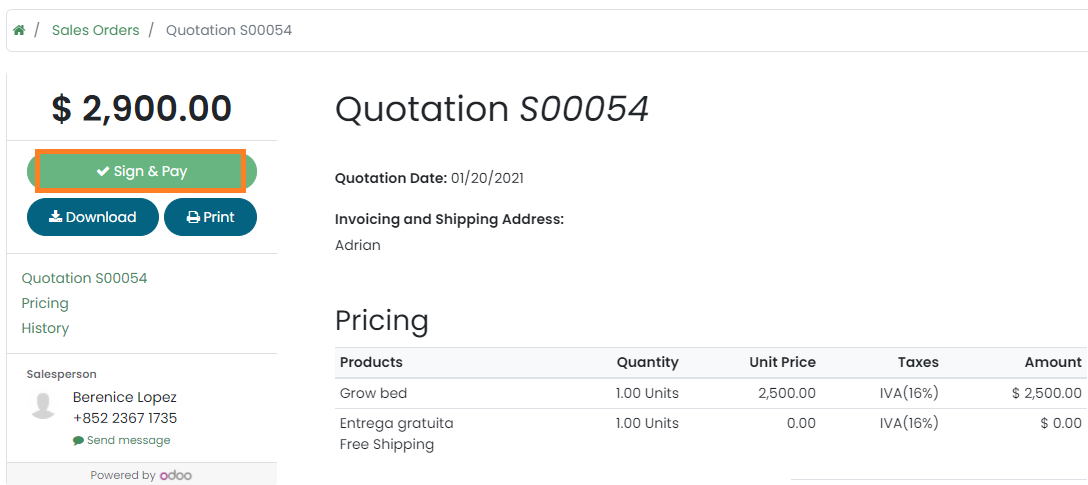
Task: Click Quotation S00054 breadcrumb text
Action: [x=228, y=30]
